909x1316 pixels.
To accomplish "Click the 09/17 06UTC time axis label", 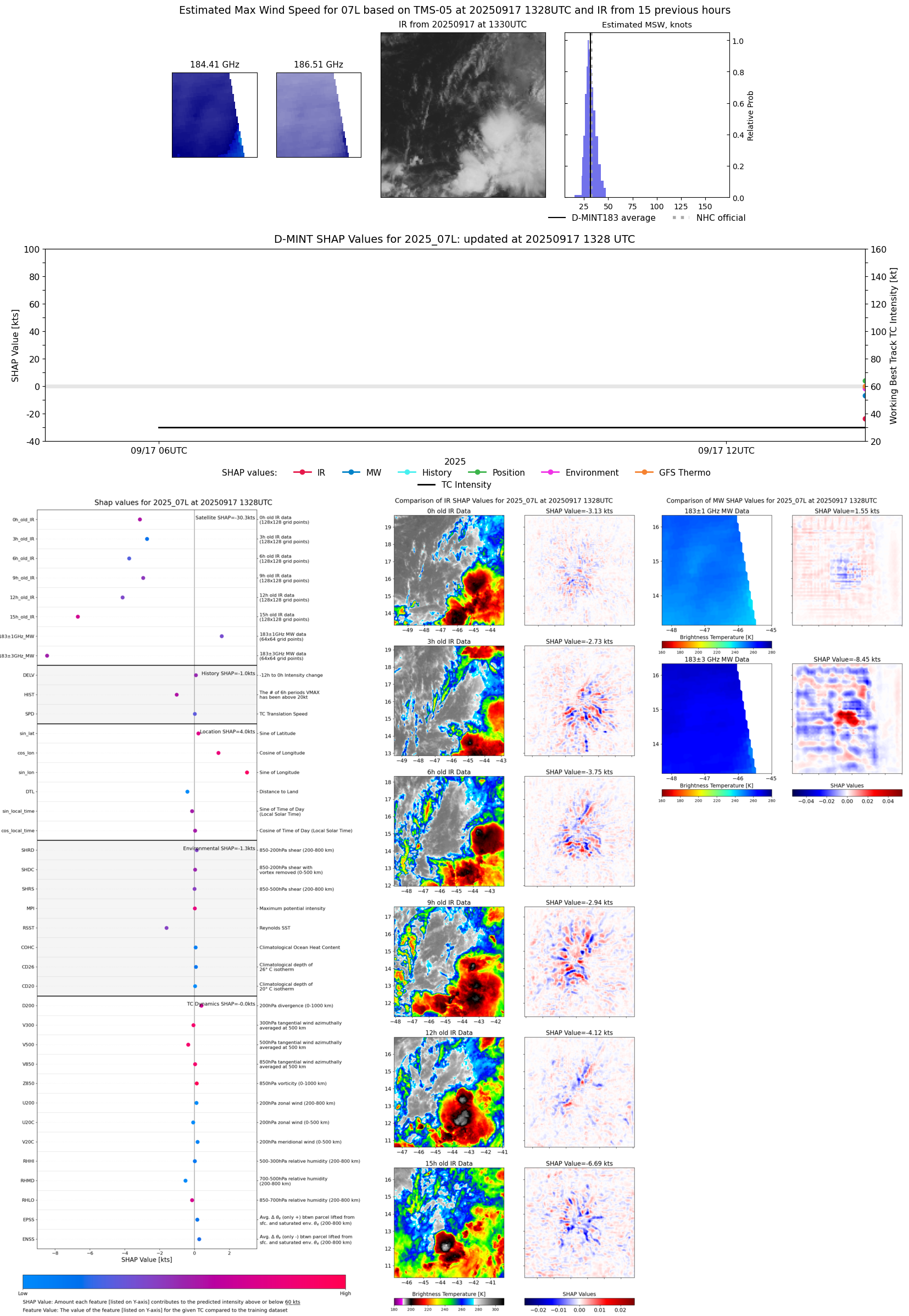I will coord(159,450).
